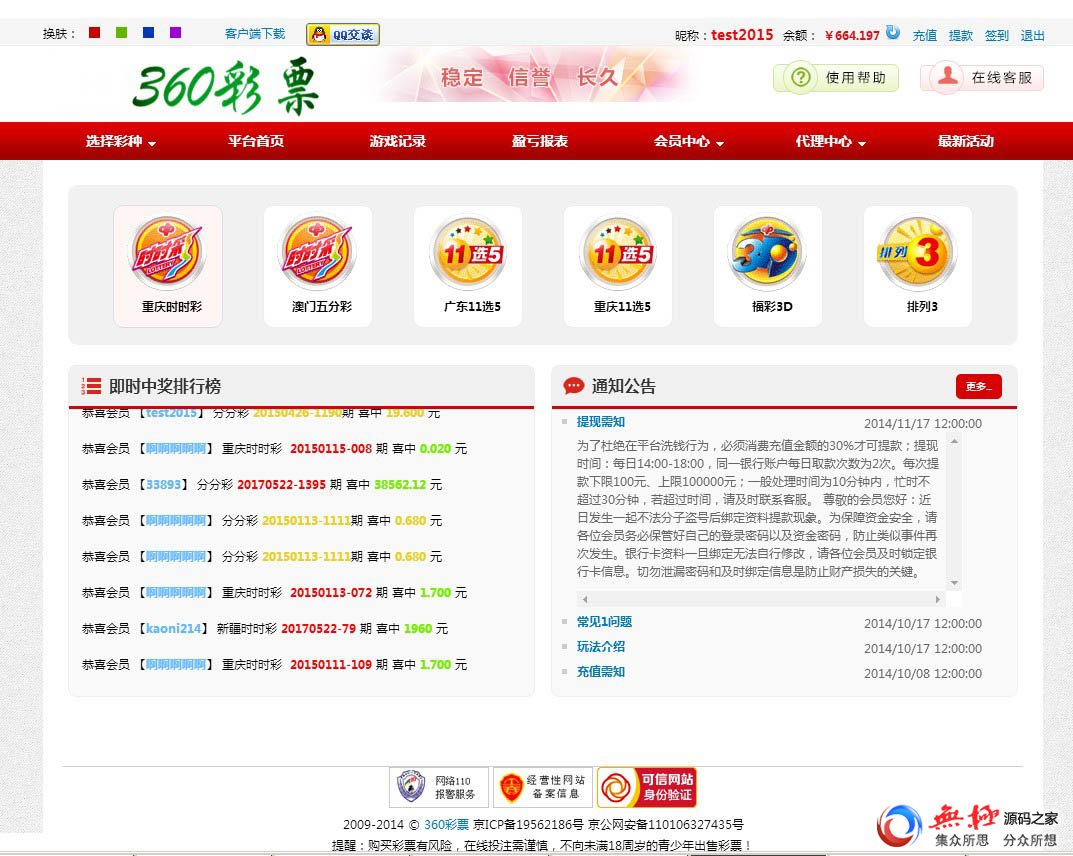Open the 充值 recharge link
Viewport: 1073px width, 856px height.
pyautogui.click(x=925, y=36)
